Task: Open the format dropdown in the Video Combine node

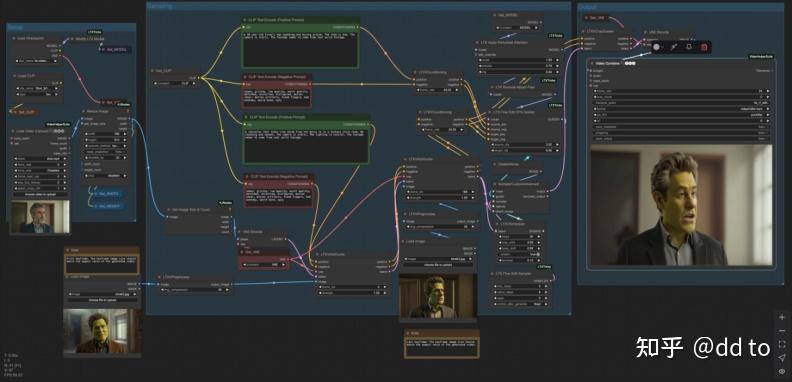Action: point(681,109)
